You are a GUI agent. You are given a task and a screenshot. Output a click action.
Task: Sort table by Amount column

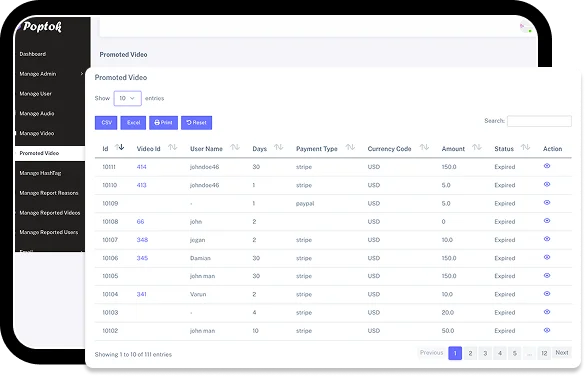coord(476,148)
